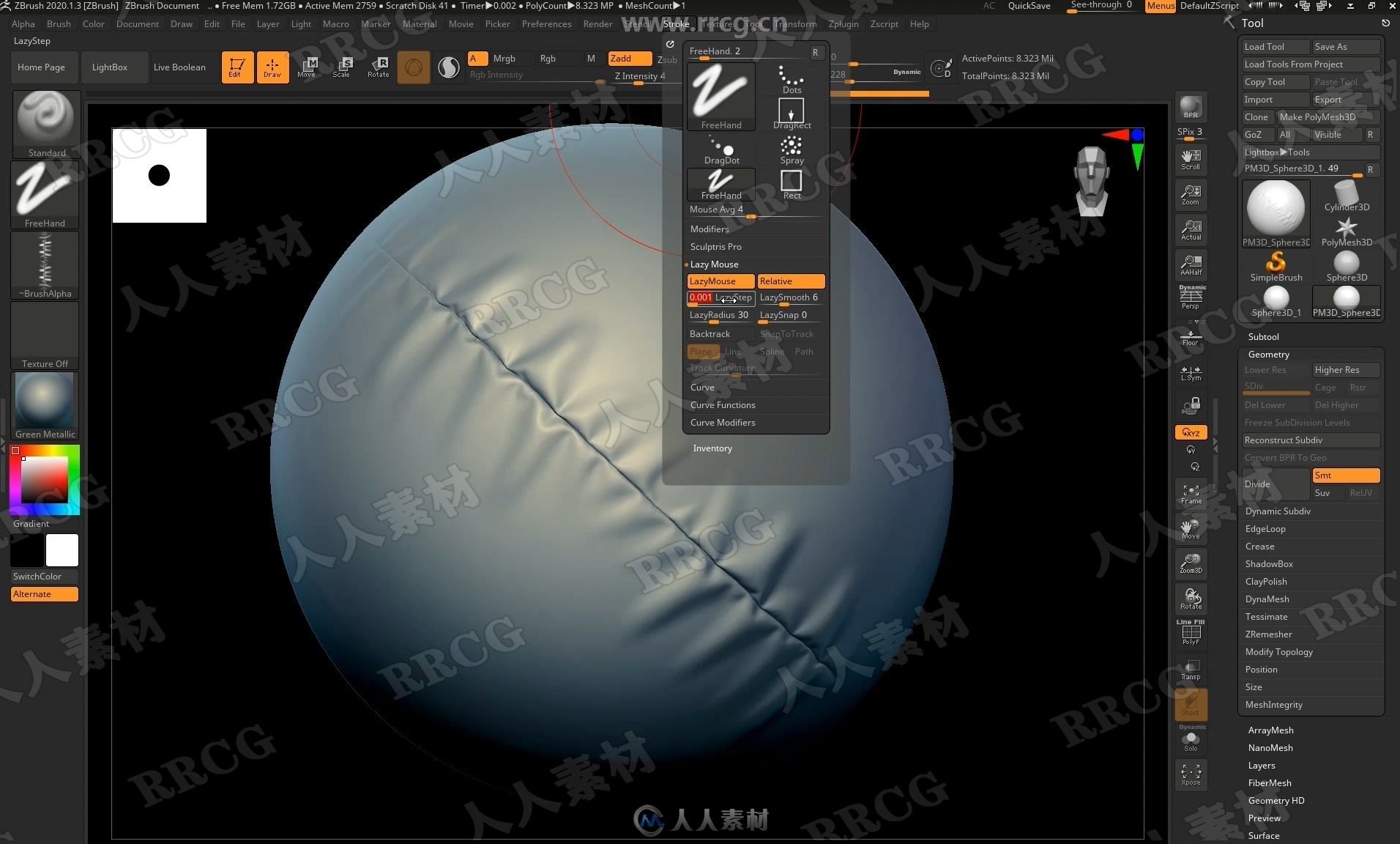Select the DragRect stroke type
The image size is (1400, 844).
[792, 114]
